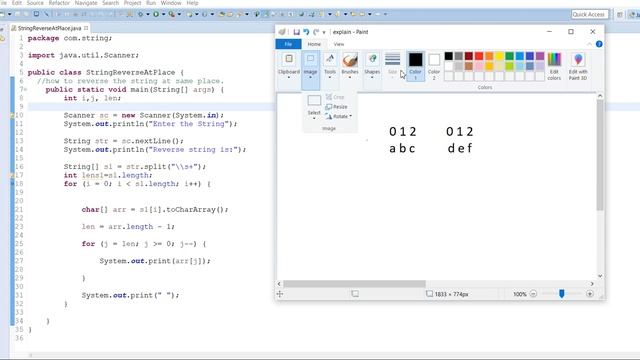
Task: Click the zoom in plus button in Paint
Action: [x=590, y=294]
